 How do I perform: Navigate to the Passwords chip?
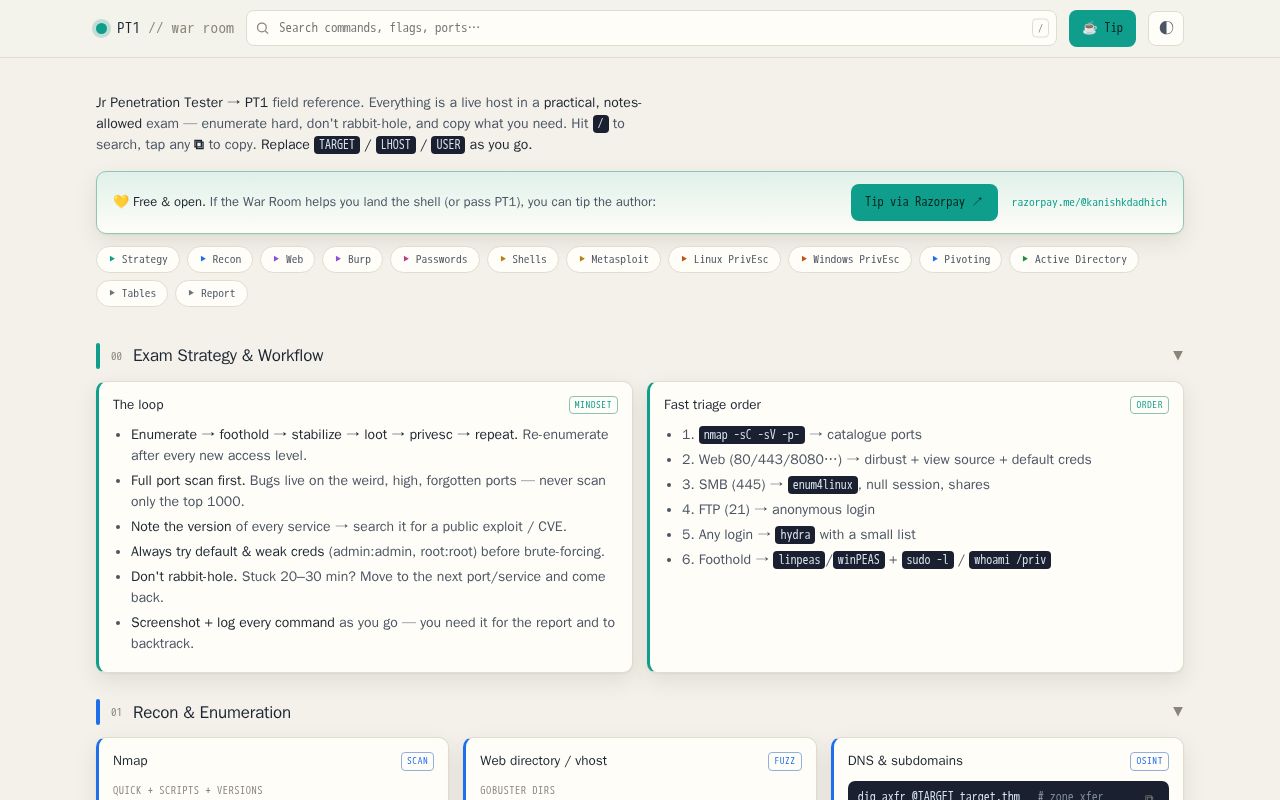tap(435, 259)
